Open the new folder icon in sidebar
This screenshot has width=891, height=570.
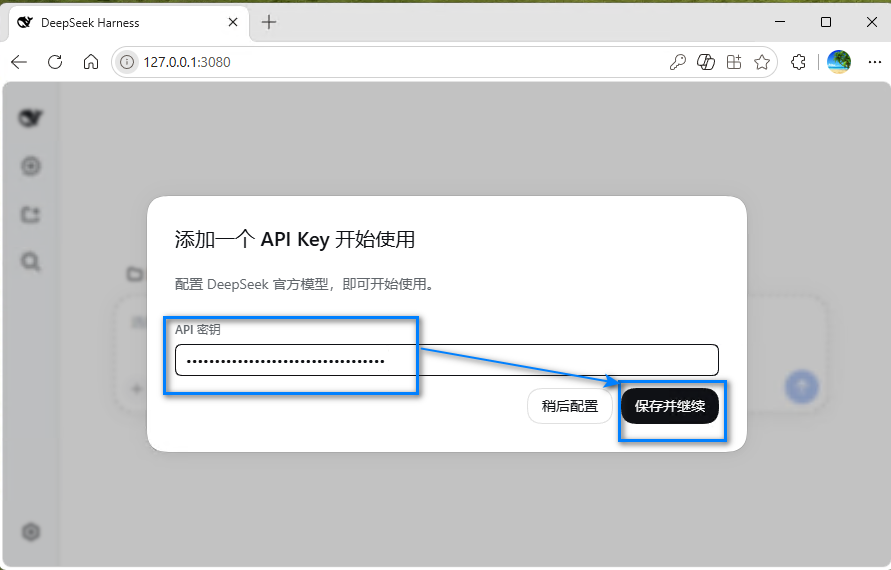click(31, 214)
